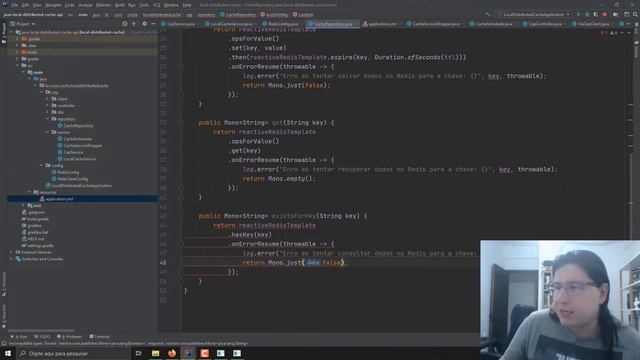
Task: Open the run configuration dropdown
Action: click(x=534, y=14)
